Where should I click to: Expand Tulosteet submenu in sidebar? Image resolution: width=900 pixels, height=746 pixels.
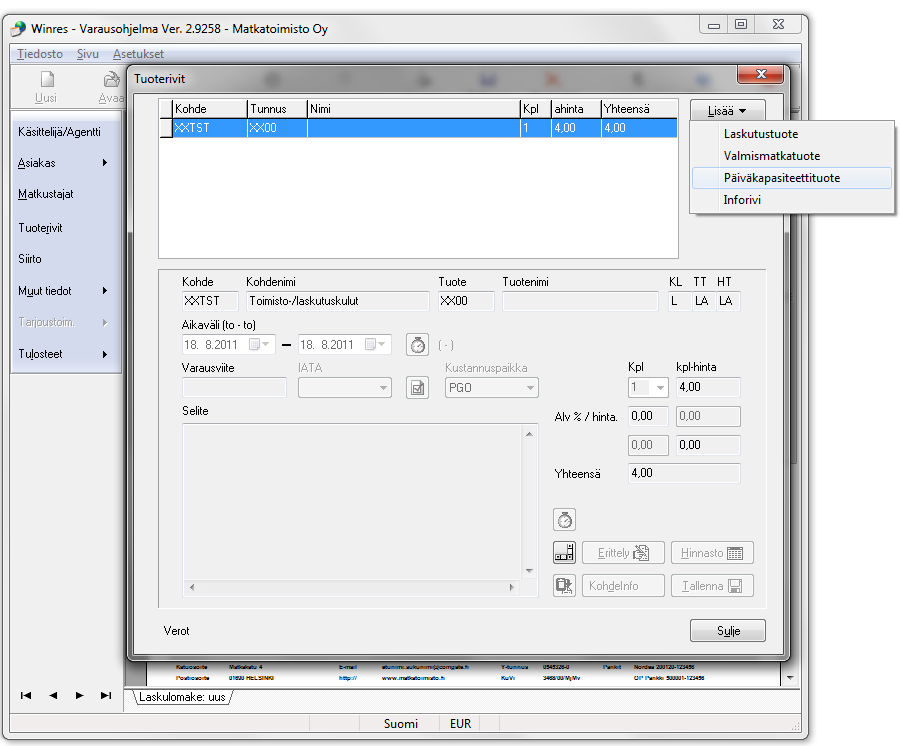(x=104, y=354)
